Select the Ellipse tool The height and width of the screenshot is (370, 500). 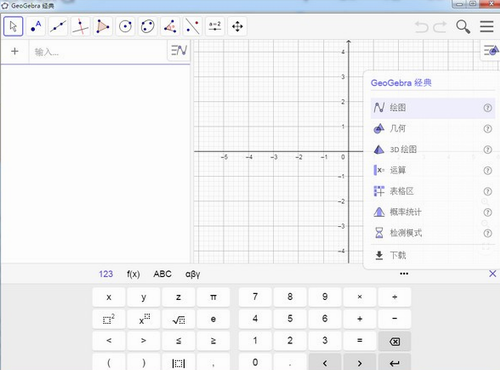tap(148, 26)
